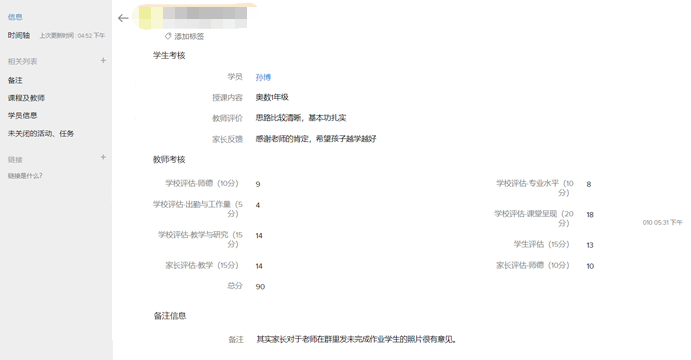Click the 备注信息 section heading
Image resolution: width=691 pixels, height=360 pixels.
(x=170, y=316)
